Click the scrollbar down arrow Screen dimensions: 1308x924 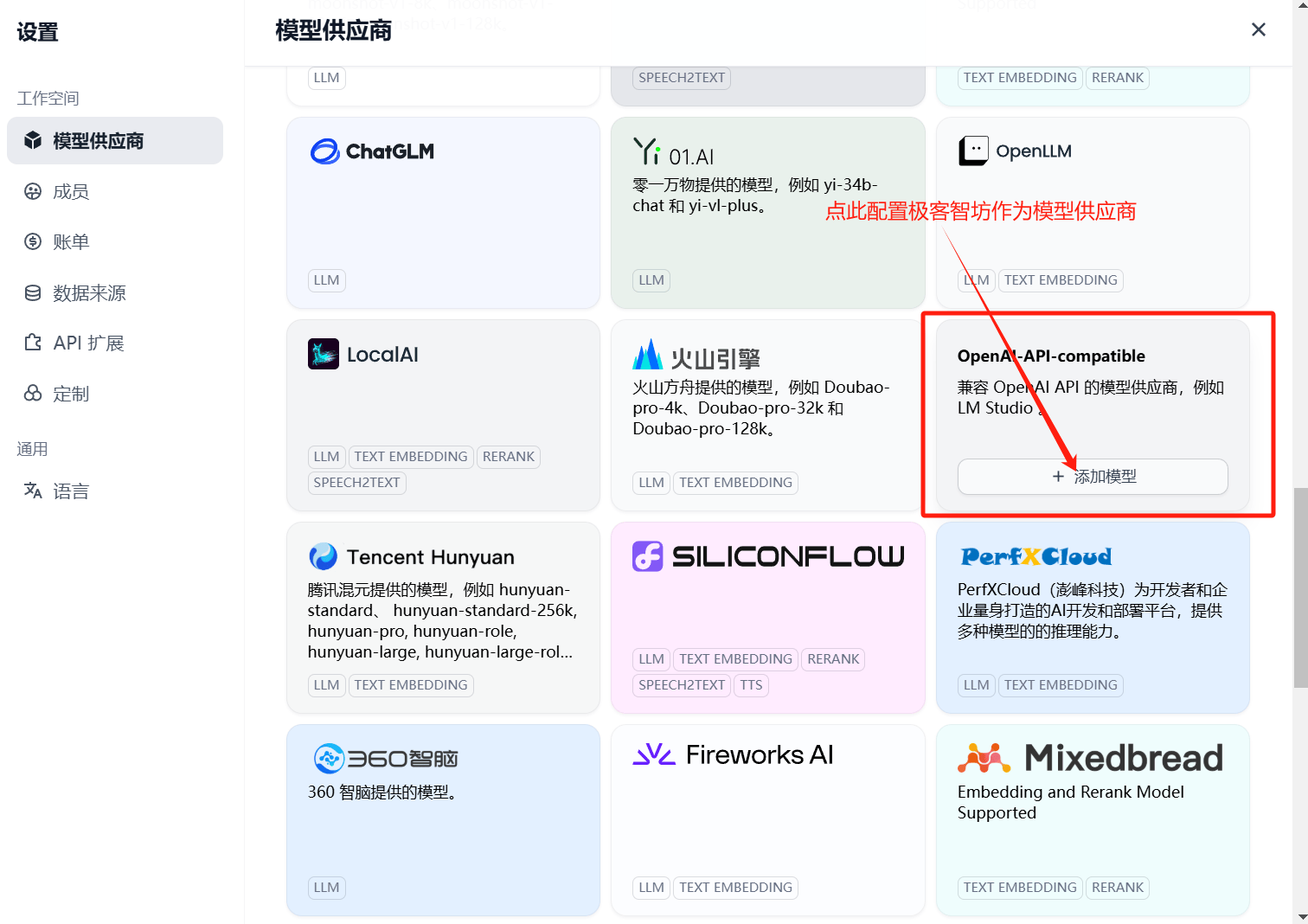click(x=1300, y=916)
